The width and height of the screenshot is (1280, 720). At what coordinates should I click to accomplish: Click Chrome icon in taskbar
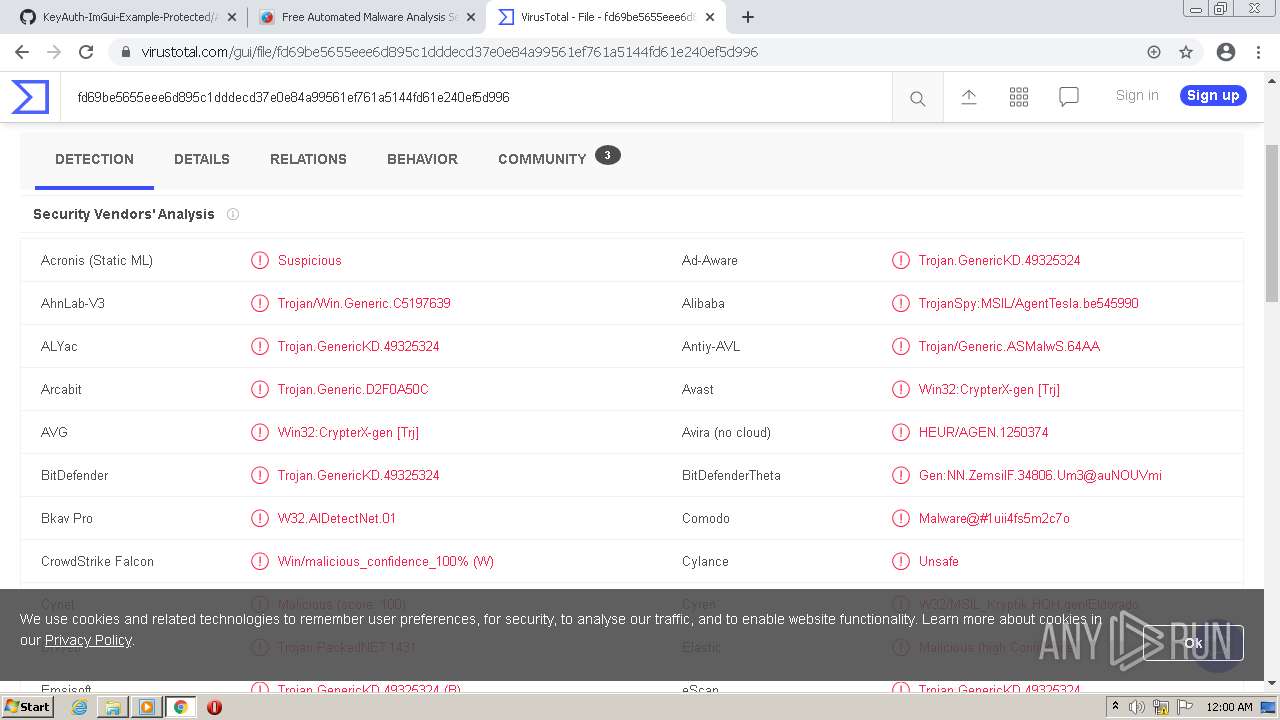tap(180, 707)
